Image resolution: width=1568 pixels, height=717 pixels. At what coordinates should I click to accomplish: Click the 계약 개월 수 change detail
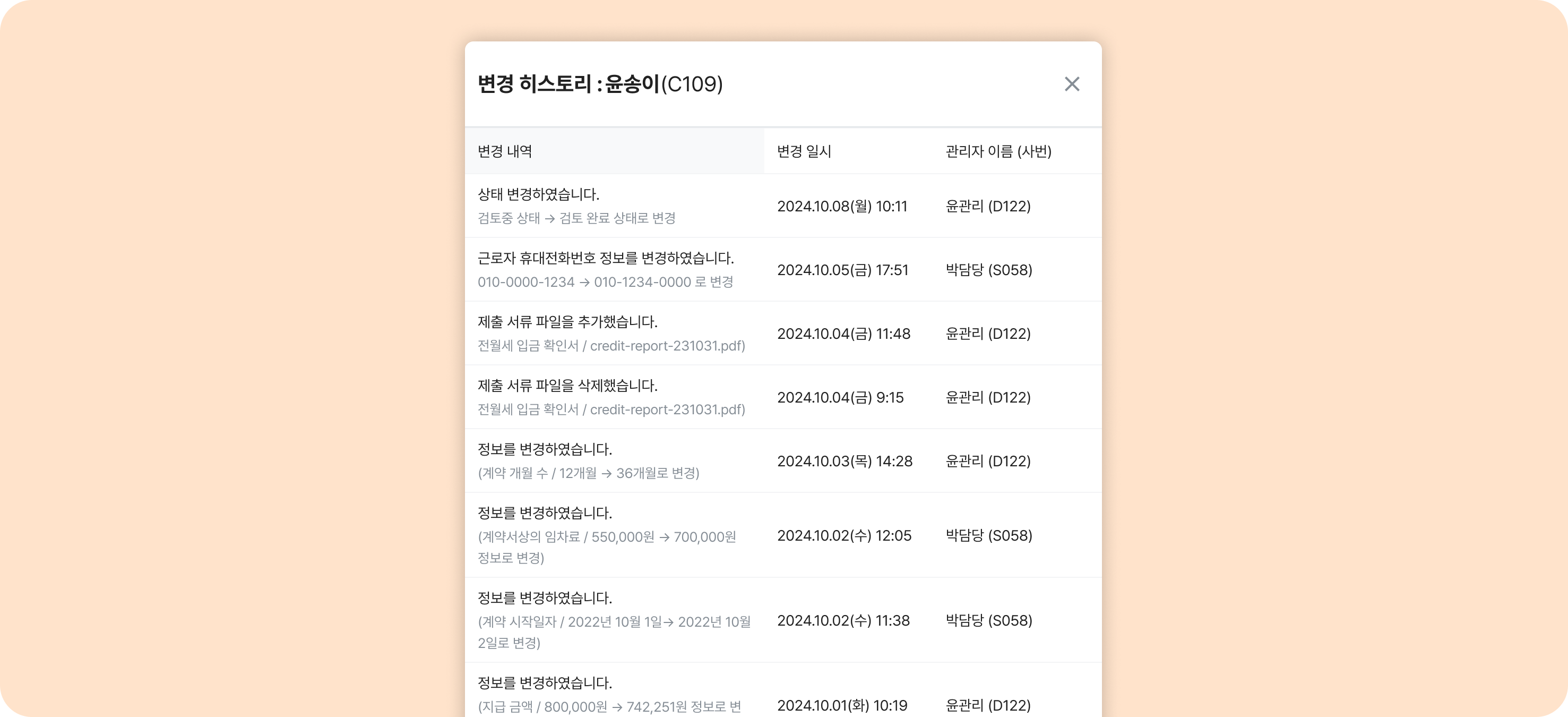click(588, 473)
